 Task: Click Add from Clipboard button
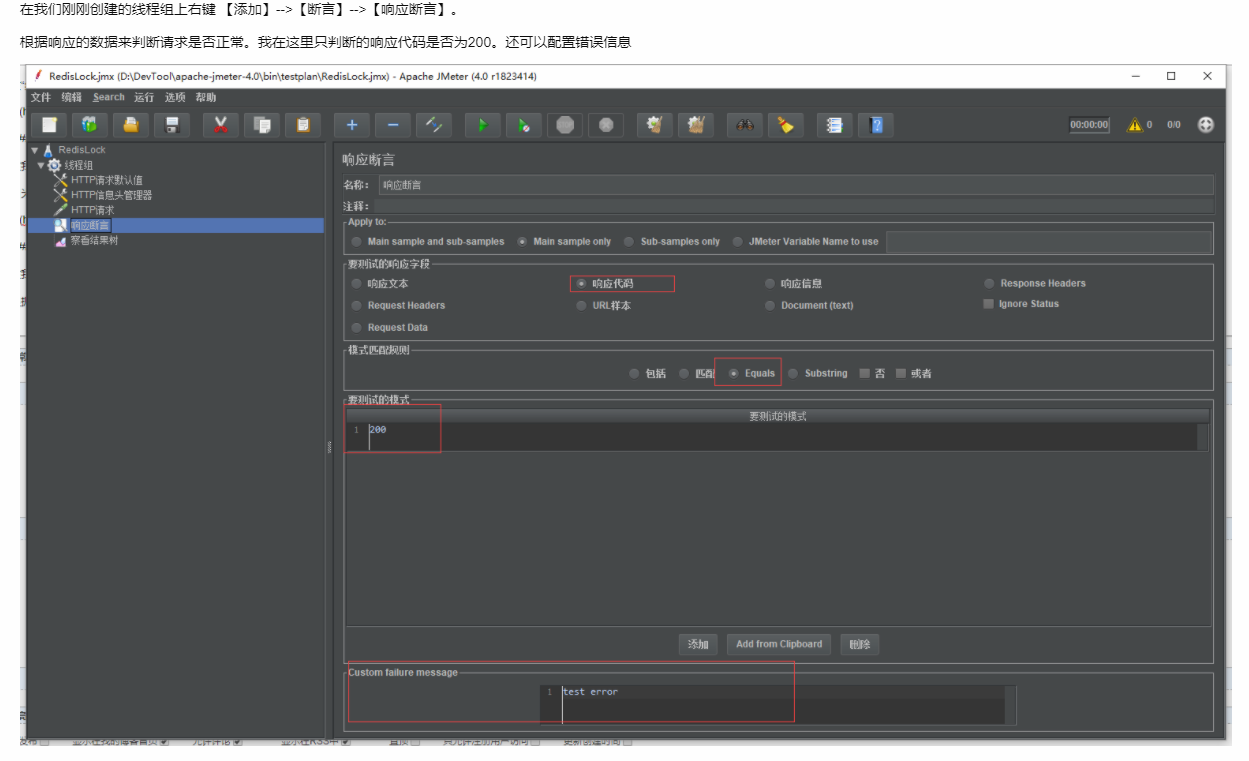coord(779,644)
